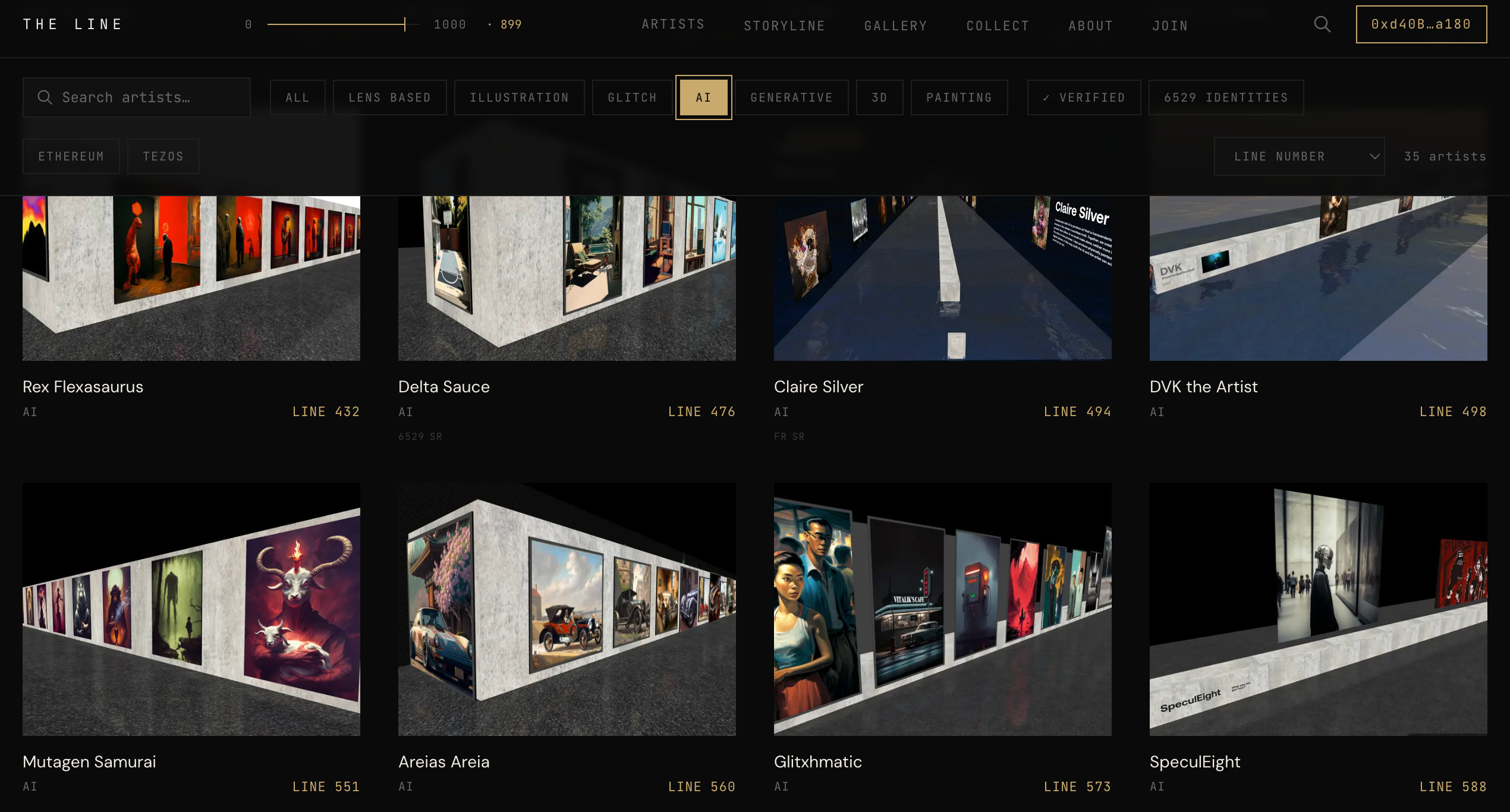The image size is (1510, 812).
Task: Click the sort dropdown chevron arrow
Action: pyautogui.click(x=1374, y=156)
